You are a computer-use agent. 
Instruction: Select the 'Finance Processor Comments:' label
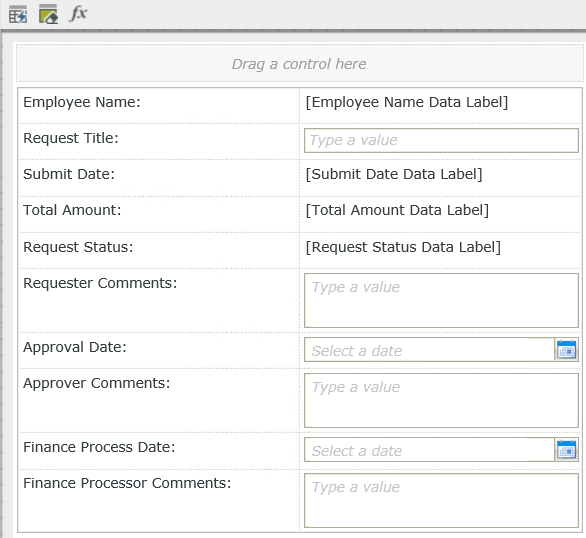click(x=127, y=483)
